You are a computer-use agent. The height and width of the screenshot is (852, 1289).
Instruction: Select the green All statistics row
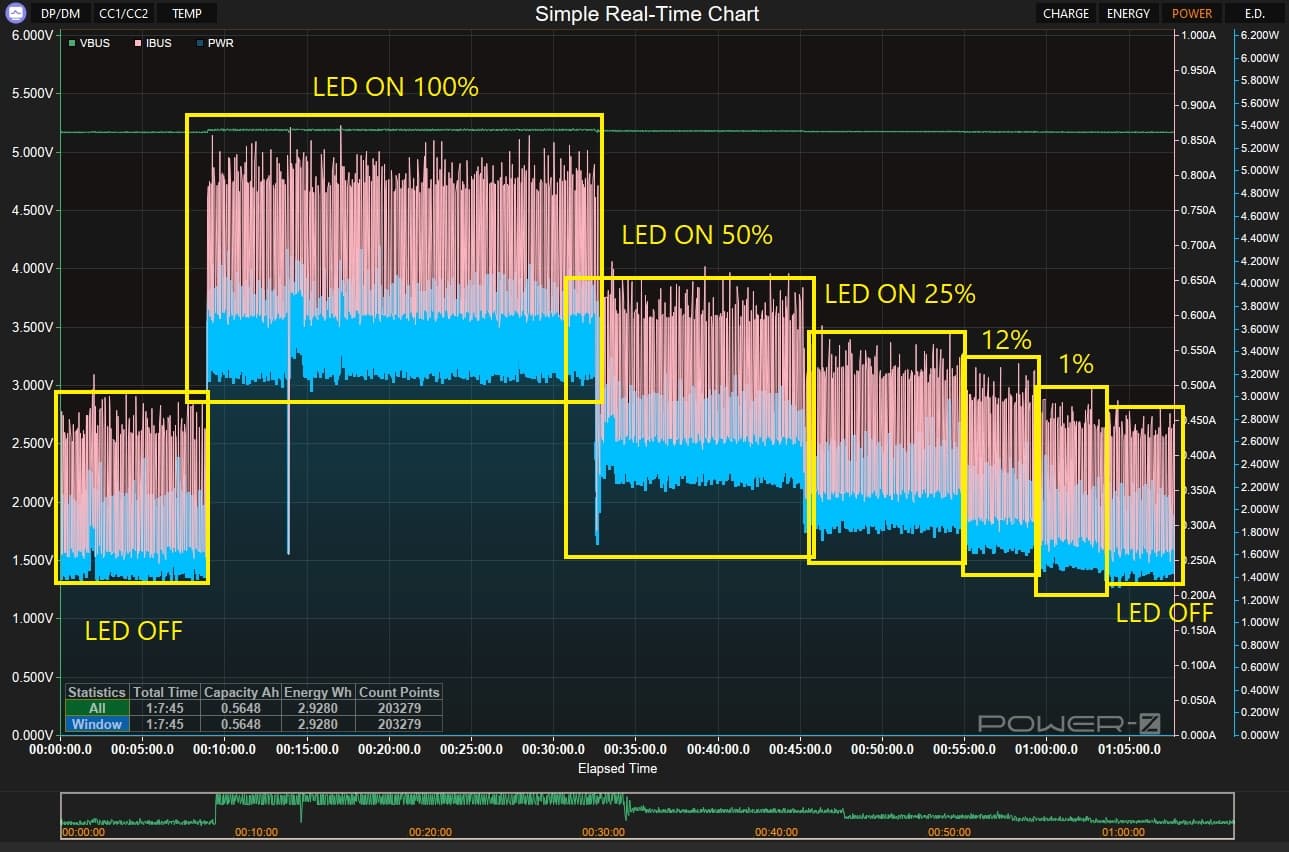(x=97, y=708)
